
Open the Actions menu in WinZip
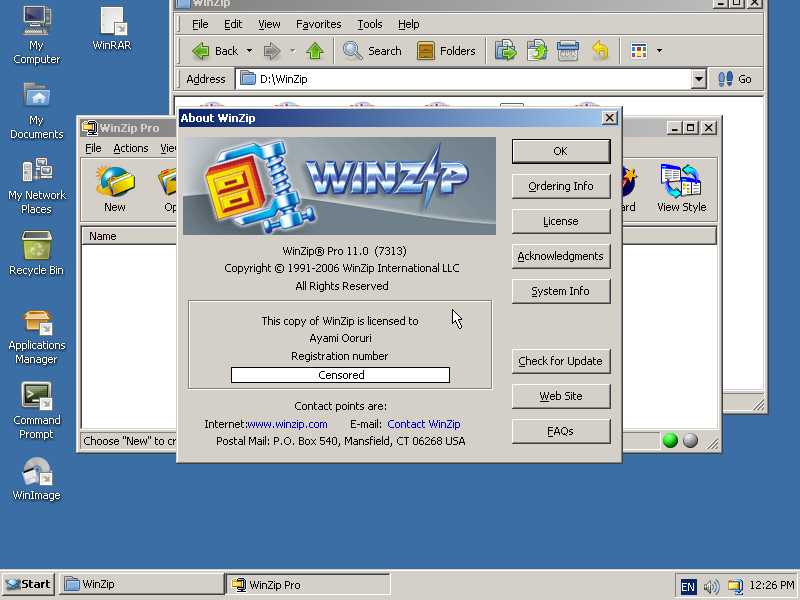131,146
